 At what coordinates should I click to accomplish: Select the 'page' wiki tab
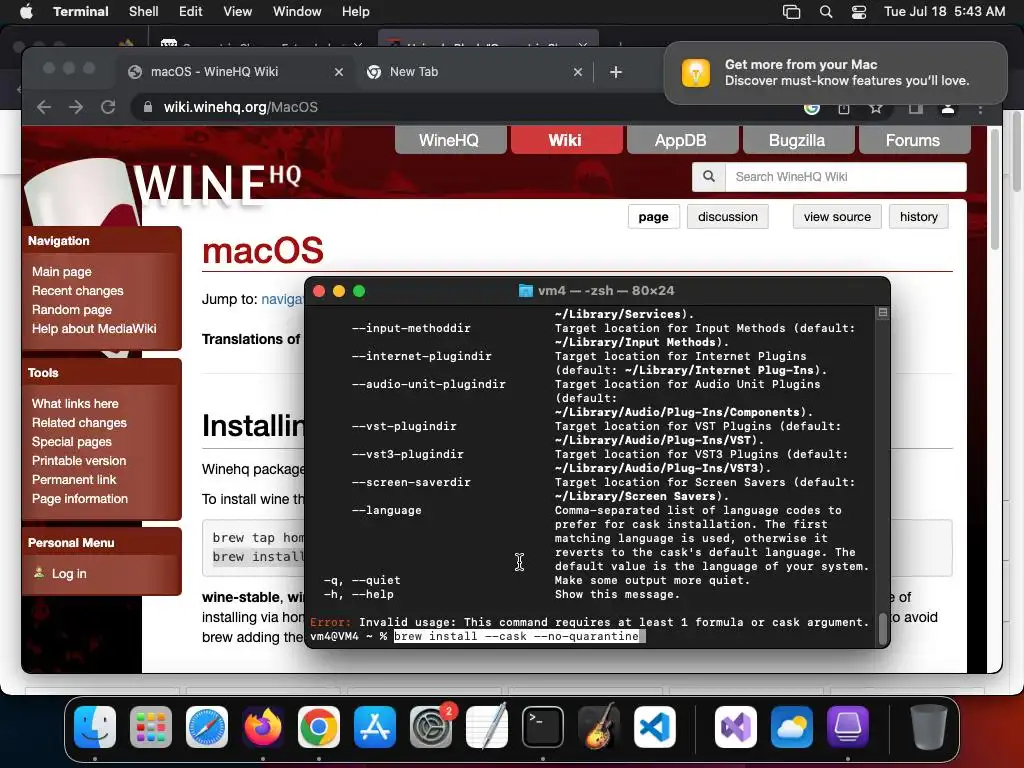pos(654,217)
